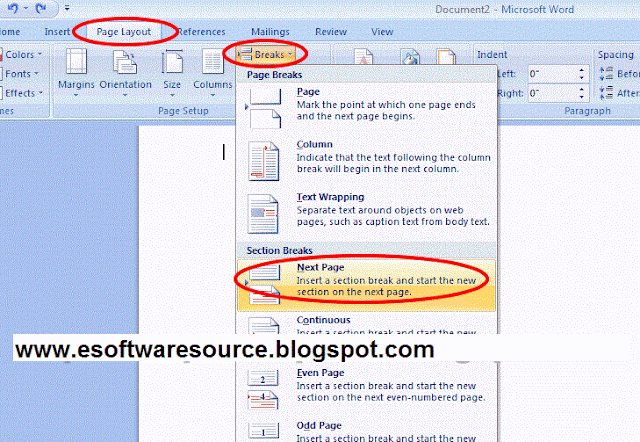Viewport: 640px width, 442px height.
Task: Switch to the Insert tab
Action: click(57, 32)
